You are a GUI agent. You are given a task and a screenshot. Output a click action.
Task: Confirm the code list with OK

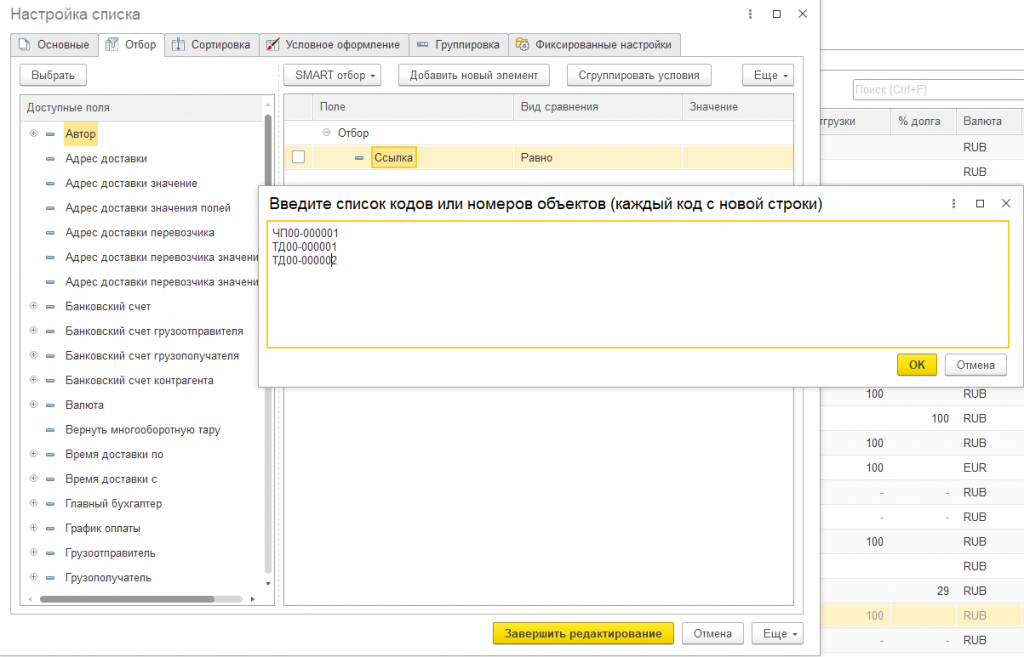click(x=917, y=364)
